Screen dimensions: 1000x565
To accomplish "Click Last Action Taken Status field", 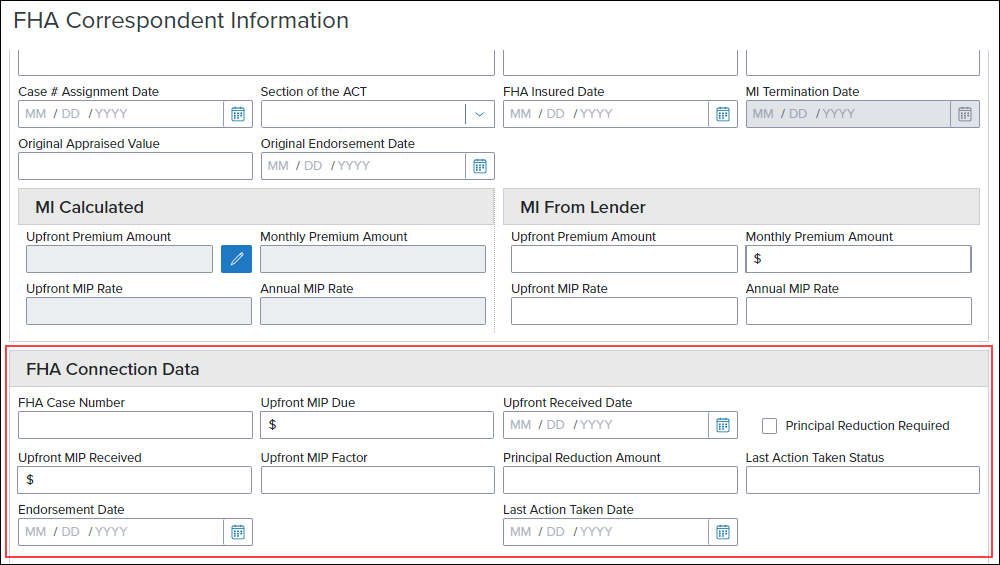I will tap(863, 480).
